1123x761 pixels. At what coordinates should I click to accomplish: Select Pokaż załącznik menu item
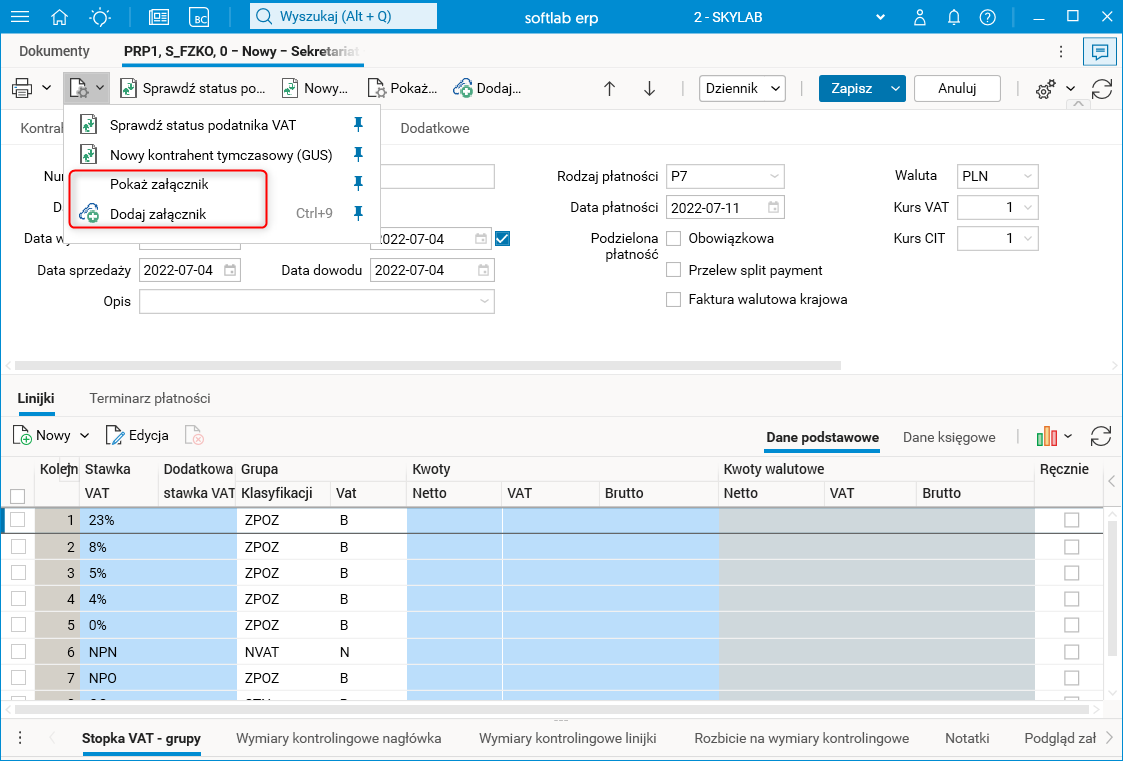[159, 184]
